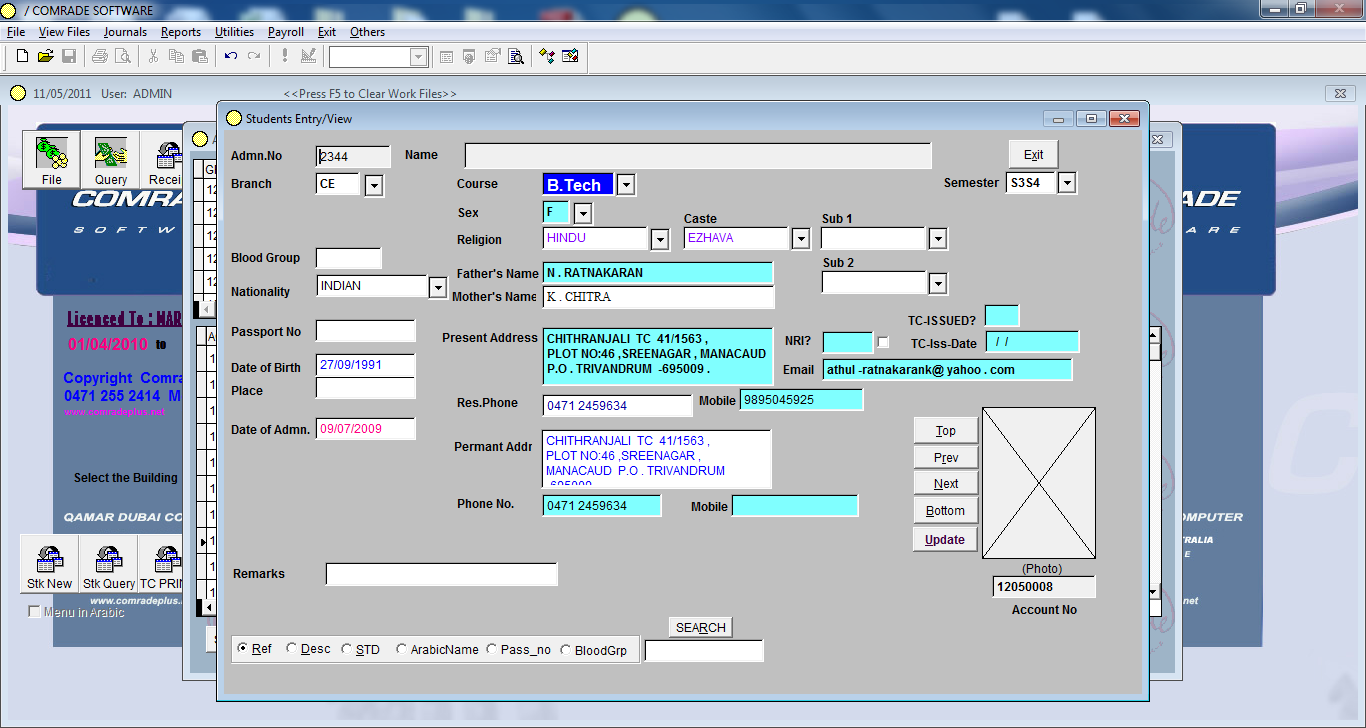
Task: Enable the Menu in Arabic checkbox
Action: 36,611
